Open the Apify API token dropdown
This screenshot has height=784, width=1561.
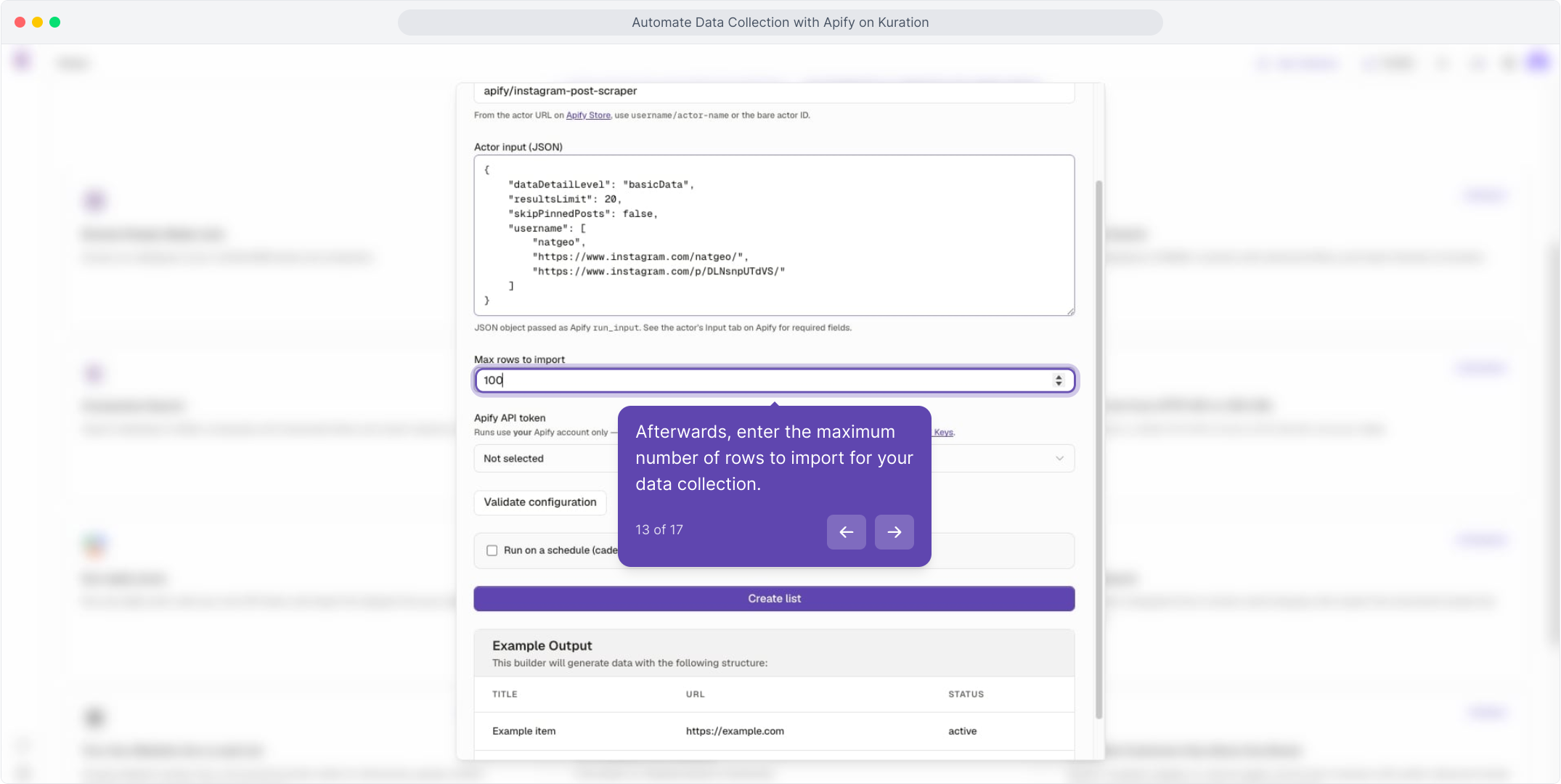point(774,458)
